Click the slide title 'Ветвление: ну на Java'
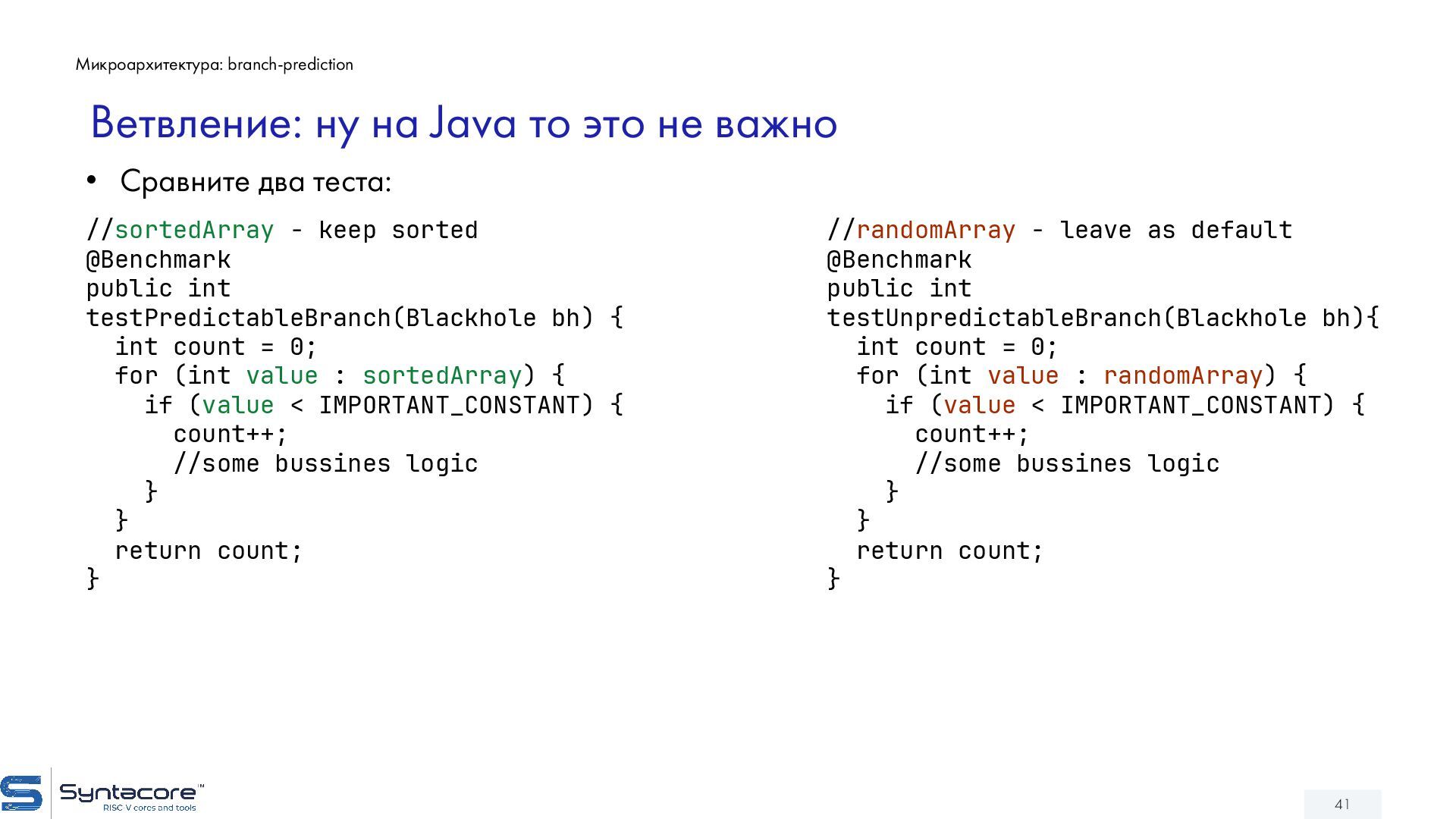The height and width of the screenshot is (819, 1456). [463, 123]
